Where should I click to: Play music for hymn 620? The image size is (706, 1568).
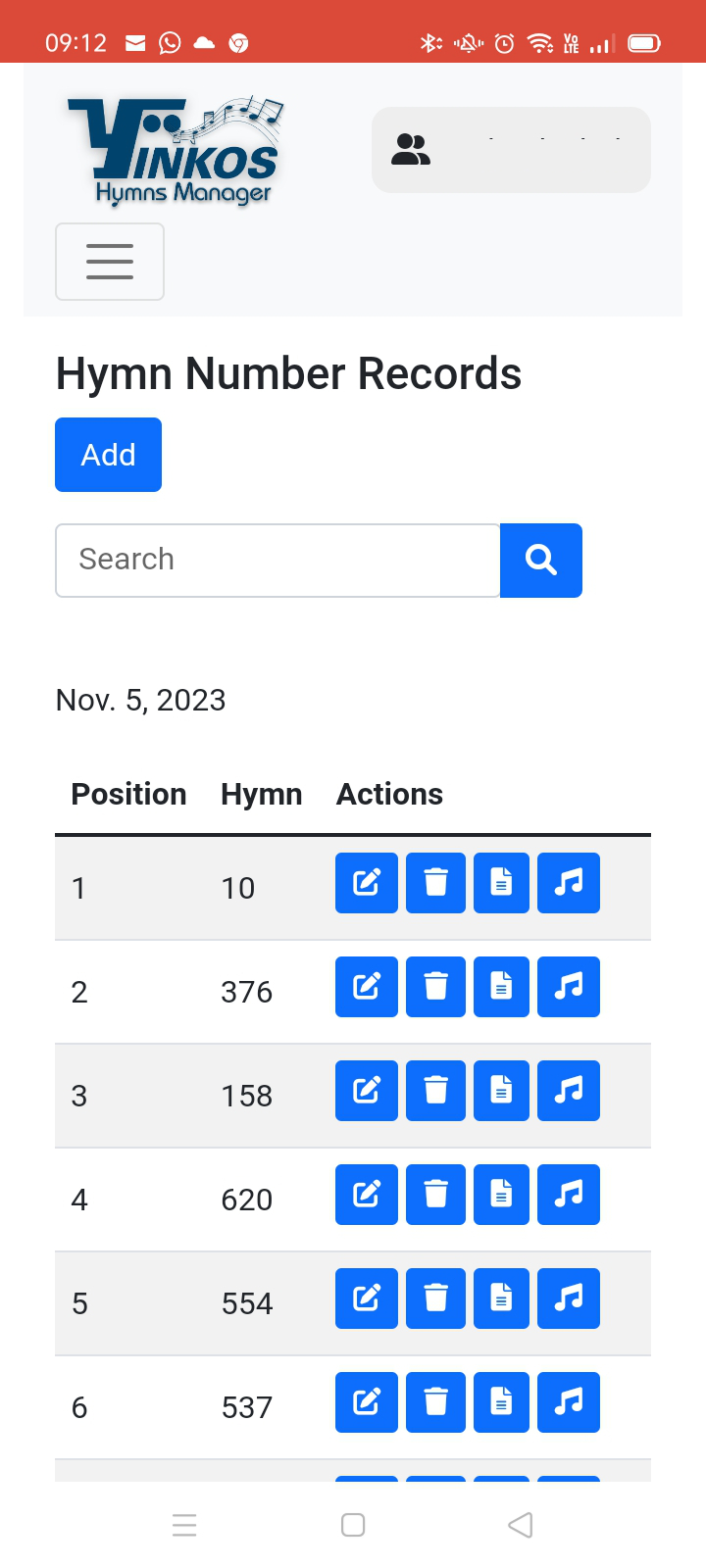(x=569, y=1195)
